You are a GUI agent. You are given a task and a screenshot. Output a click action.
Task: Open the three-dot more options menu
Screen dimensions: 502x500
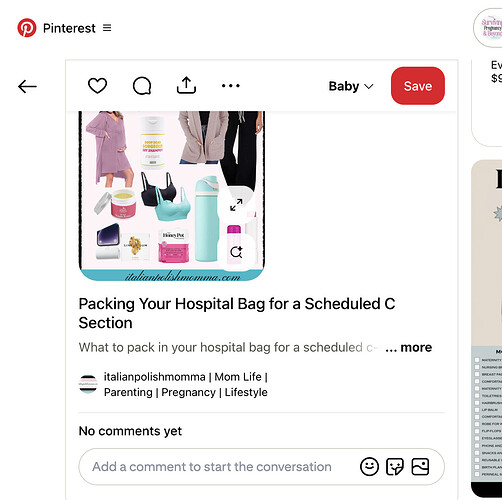tap(231, 86)
